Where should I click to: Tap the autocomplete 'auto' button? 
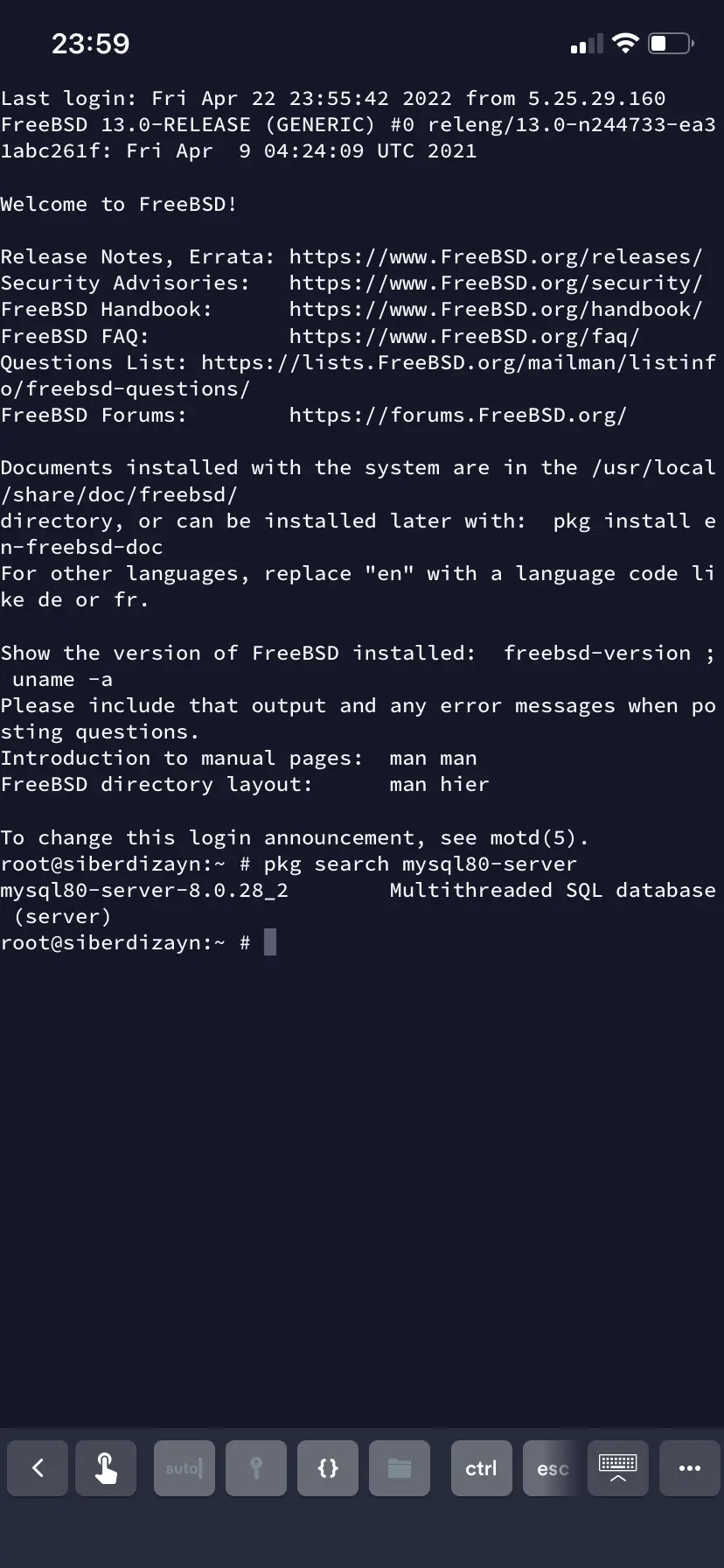(x=184, y=1468)
